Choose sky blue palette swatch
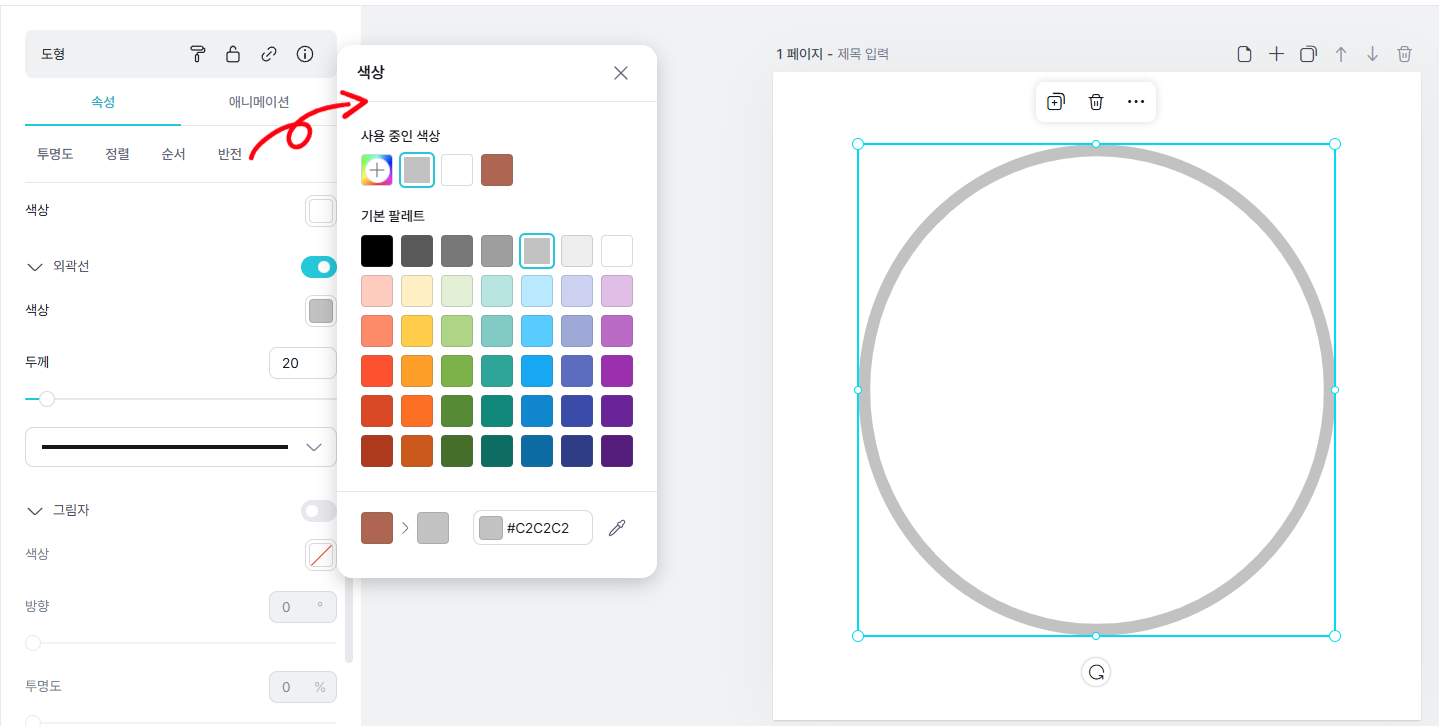This screenshot has width=1439, height=726. coord(537,331)
